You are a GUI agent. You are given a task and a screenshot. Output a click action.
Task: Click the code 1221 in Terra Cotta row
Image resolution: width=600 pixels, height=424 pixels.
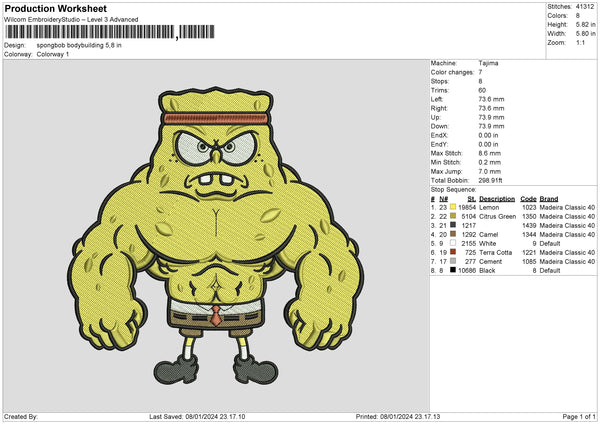(x=529, y=253)
